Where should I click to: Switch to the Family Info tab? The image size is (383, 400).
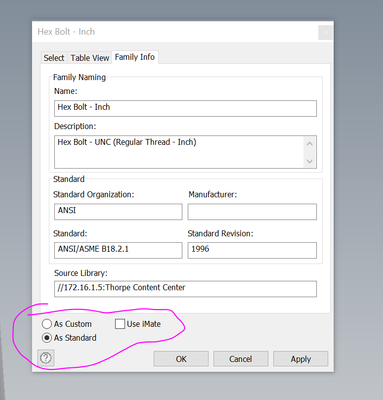135,57
